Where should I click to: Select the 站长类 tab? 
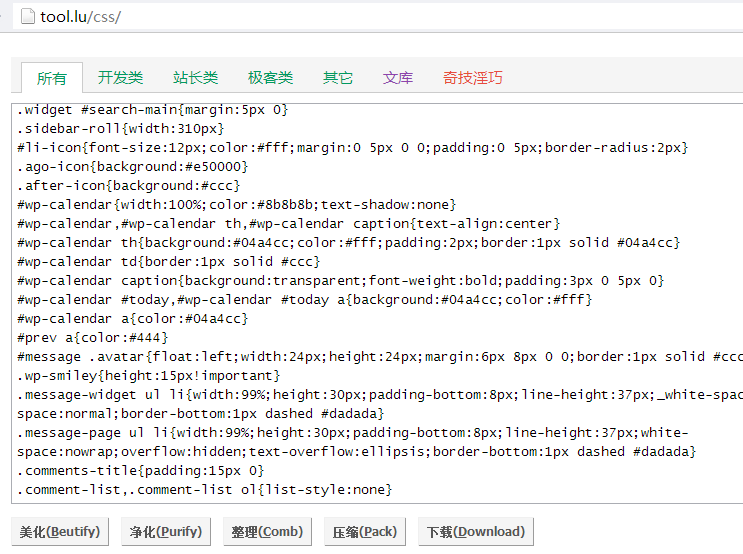[x=195, y=77]
